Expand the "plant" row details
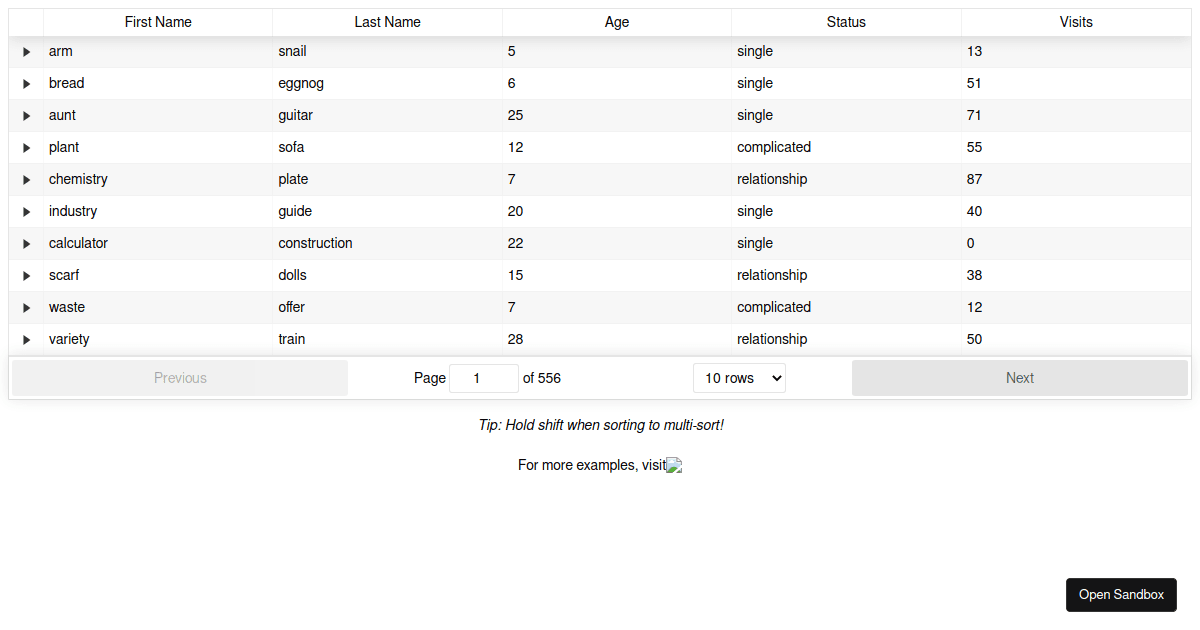Viewport: 1200px width, 630px height. 26,147
